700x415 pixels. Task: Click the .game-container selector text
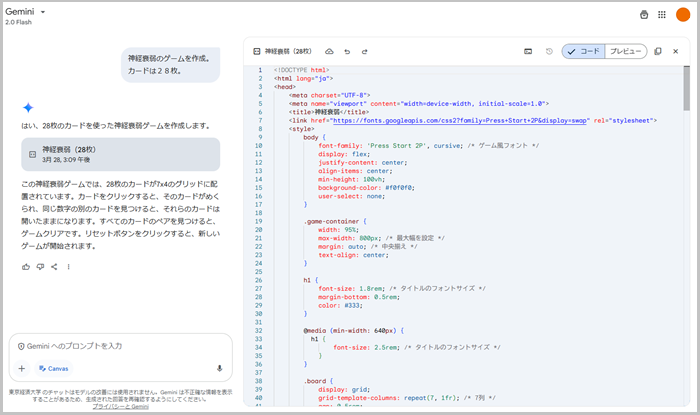pos(330,221)
